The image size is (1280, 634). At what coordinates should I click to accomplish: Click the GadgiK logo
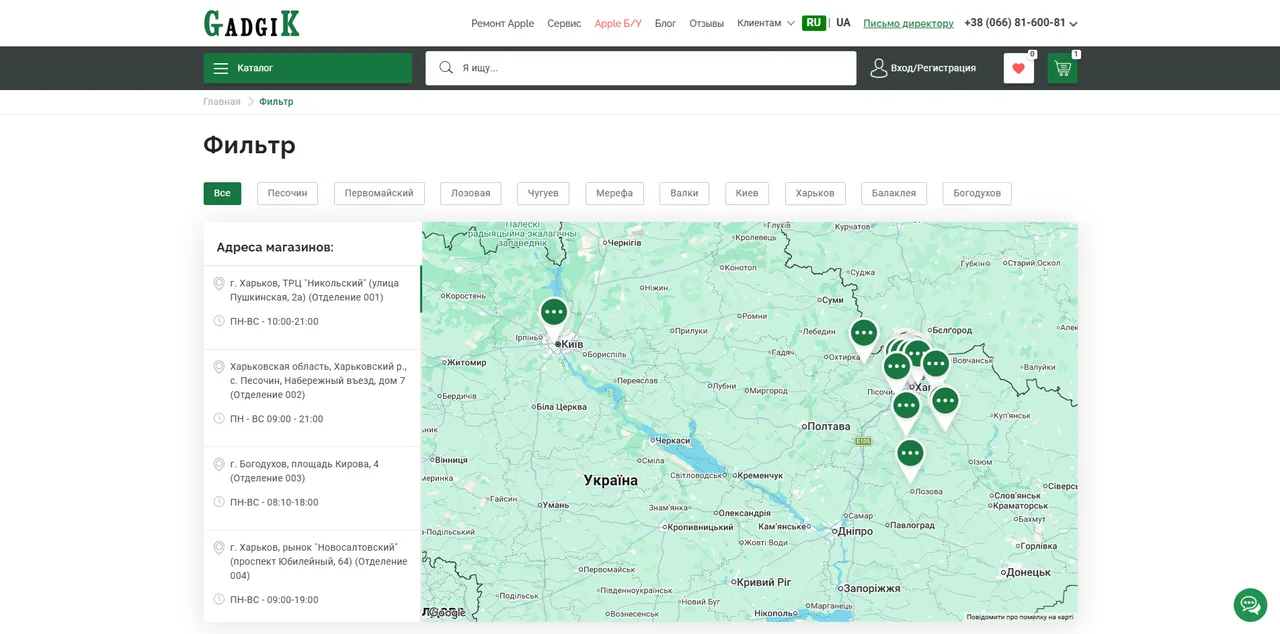tap(252, 23)
